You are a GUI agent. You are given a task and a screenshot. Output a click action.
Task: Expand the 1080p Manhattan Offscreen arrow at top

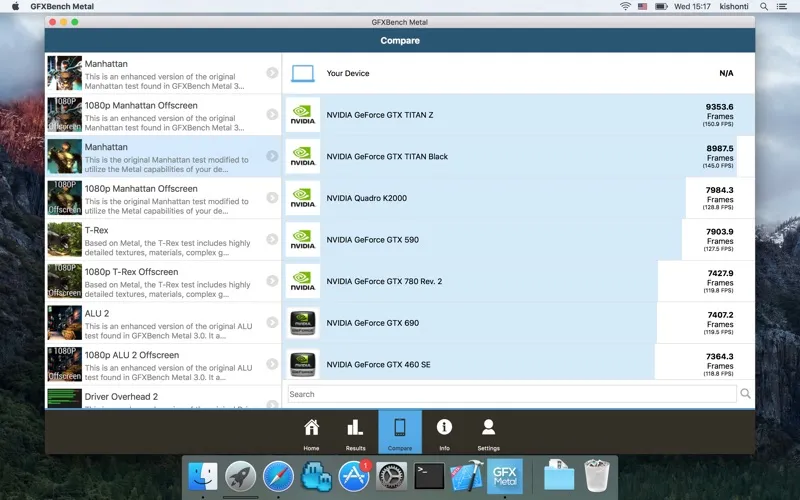pos(272,114)
